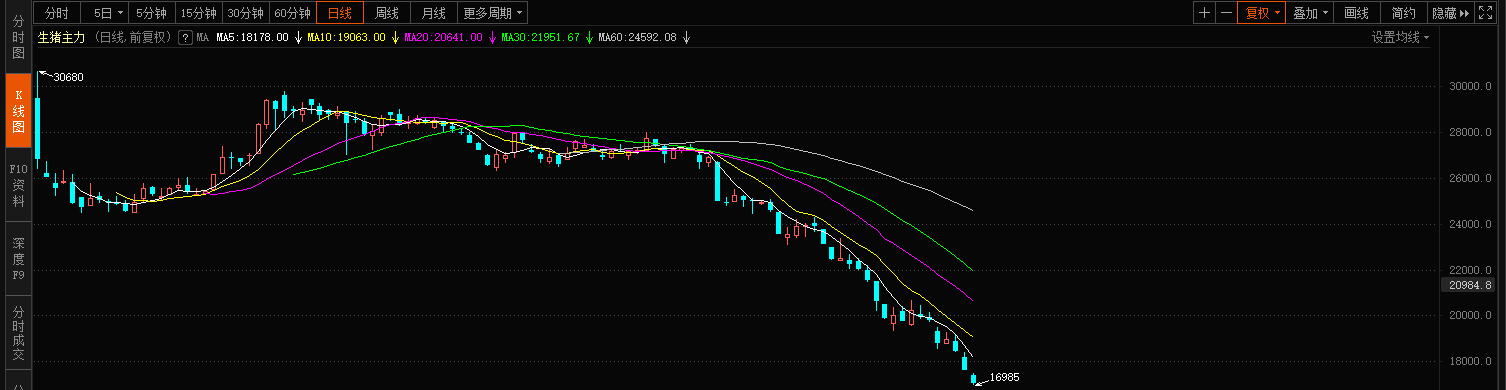Click the 16985 low price marker
This screenshot has width=1506, height=390.
[x=1004, y=377]
